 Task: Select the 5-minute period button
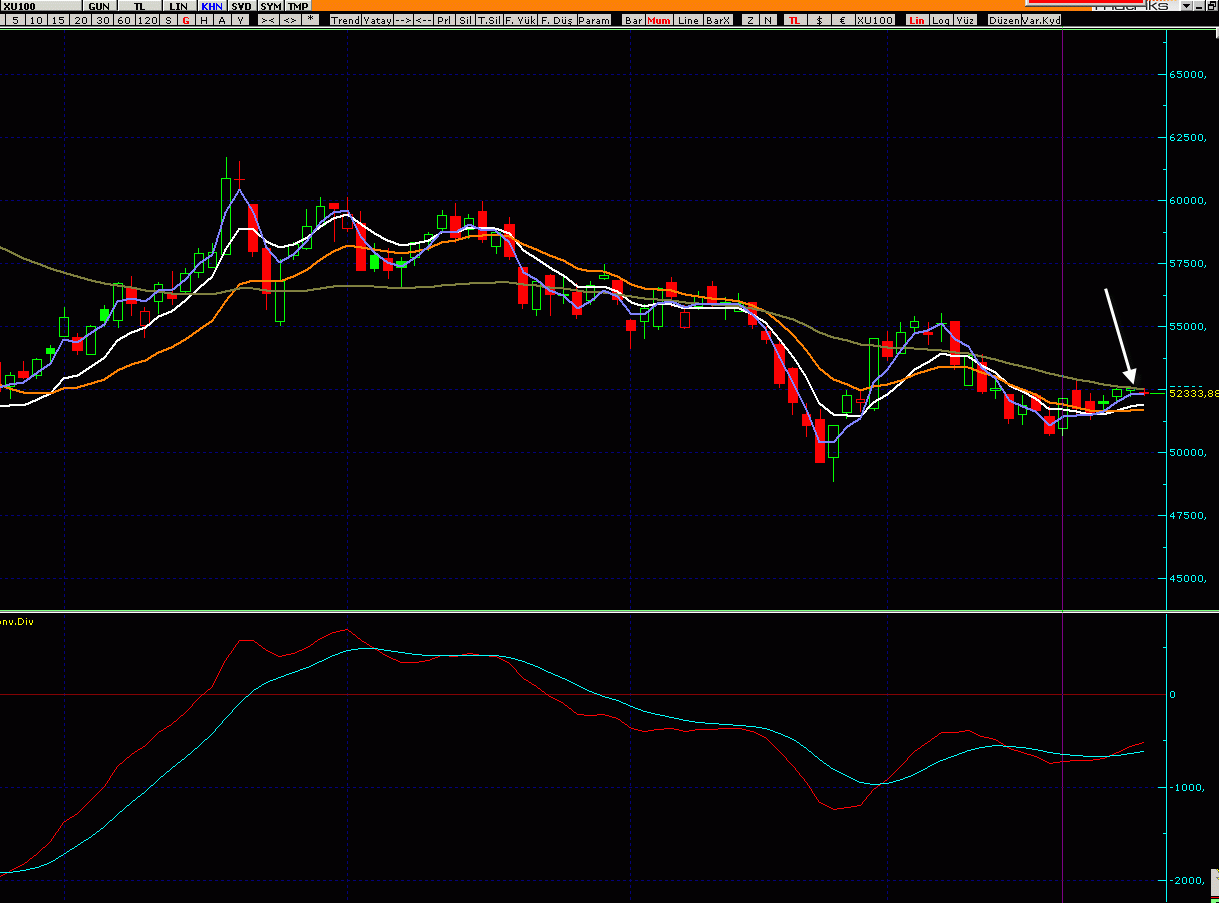(x=14, y=20)
